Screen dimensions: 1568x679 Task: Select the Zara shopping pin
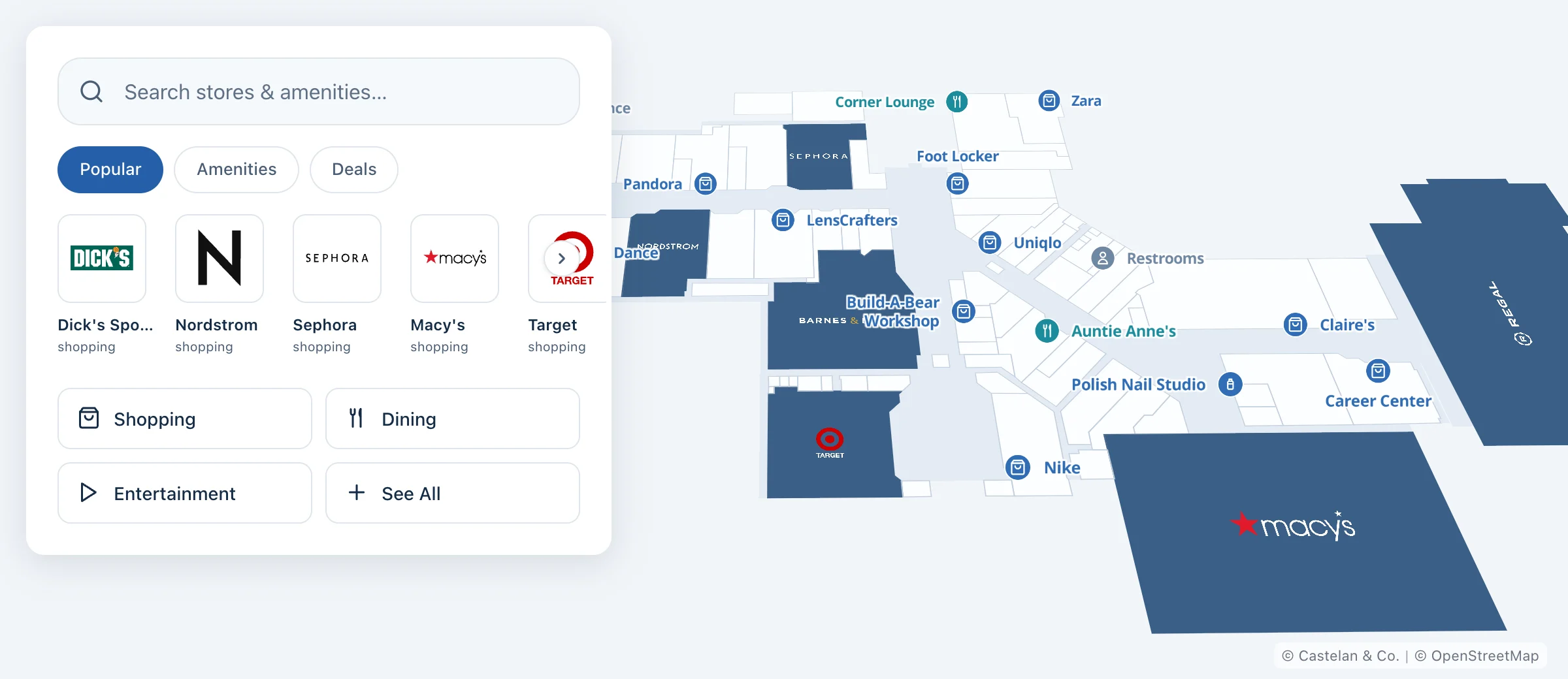point(1049,101)
